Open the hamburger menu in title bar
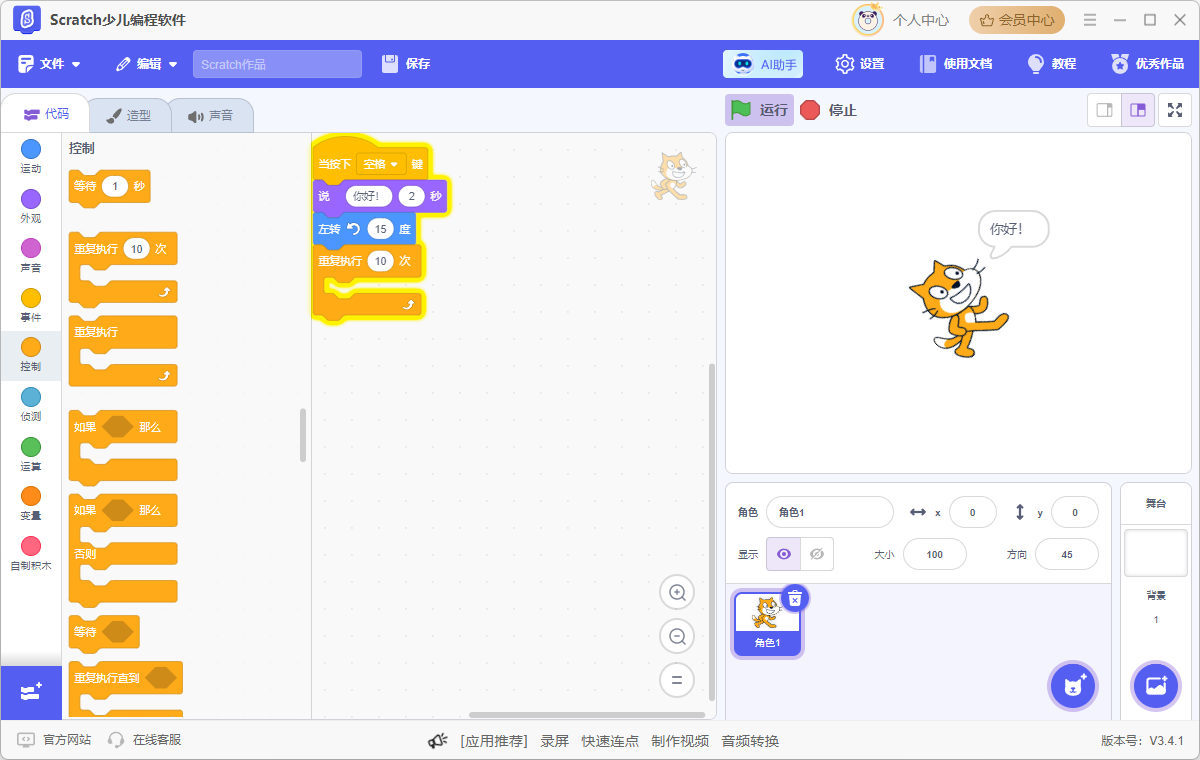 click(1090, 20)
